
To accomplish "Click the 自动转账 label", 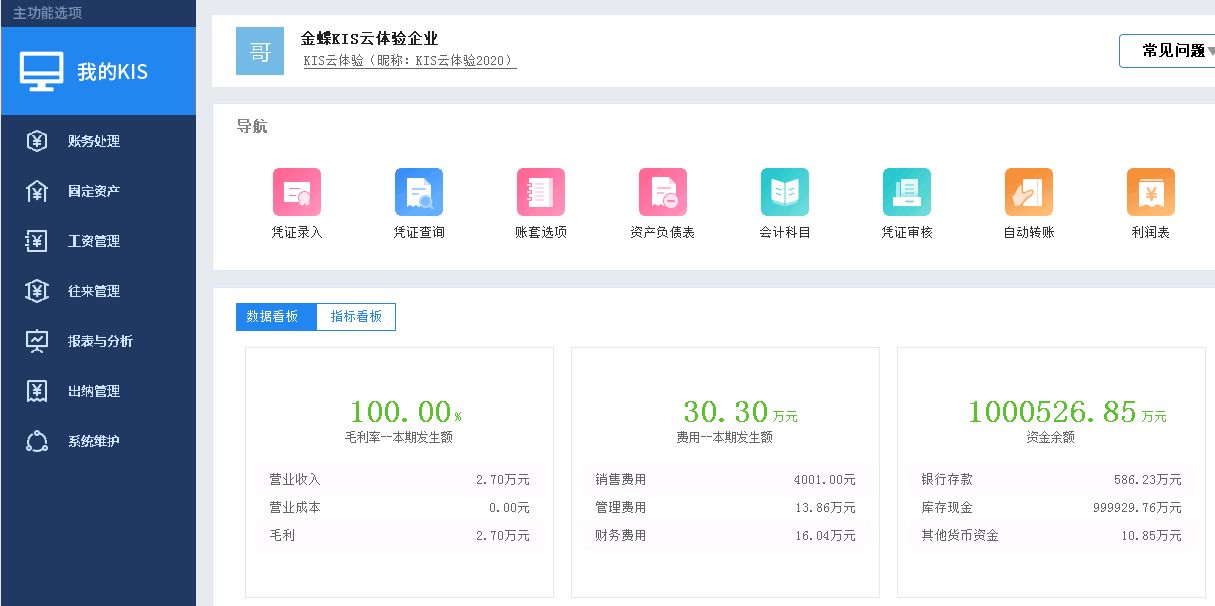I will [x=1029, y=232].
